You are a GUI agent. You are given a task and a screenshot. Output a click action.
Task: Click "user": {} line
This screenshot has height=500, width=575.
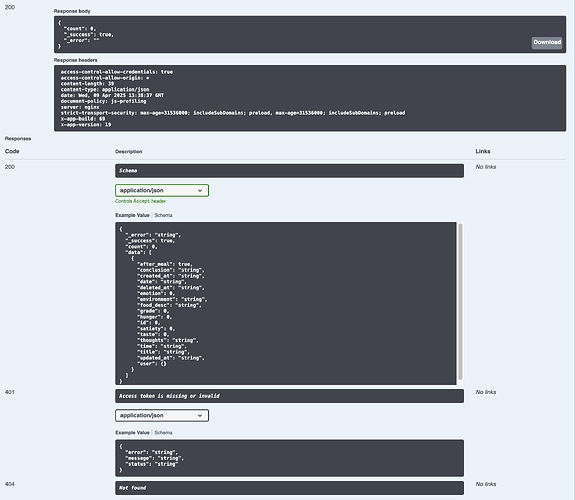(x=151, y=364)
